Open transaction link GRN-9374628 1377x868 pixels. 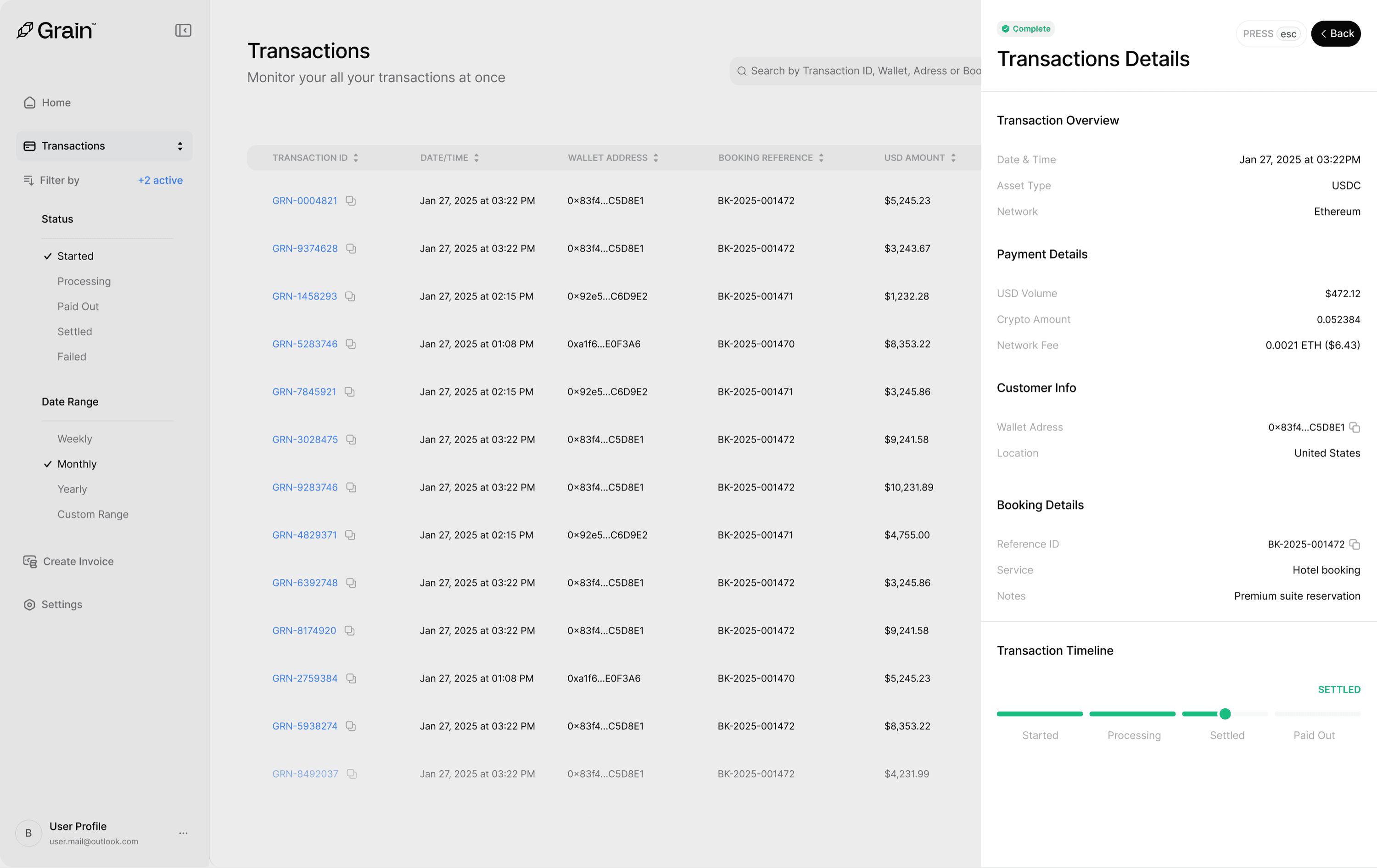tap(305, 249)
